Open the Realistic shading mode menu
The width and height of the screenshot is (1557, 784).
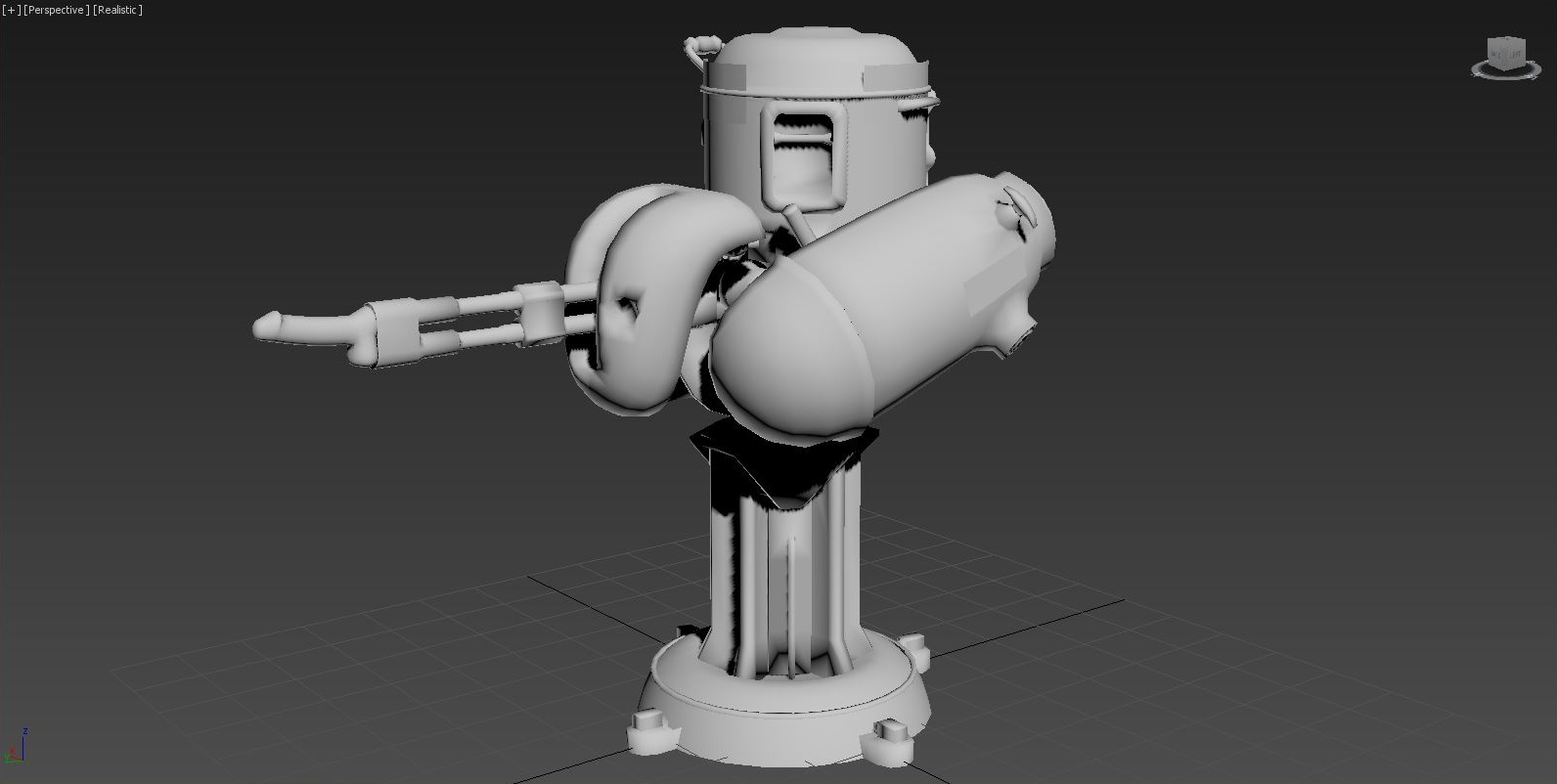tap(118, 10)
